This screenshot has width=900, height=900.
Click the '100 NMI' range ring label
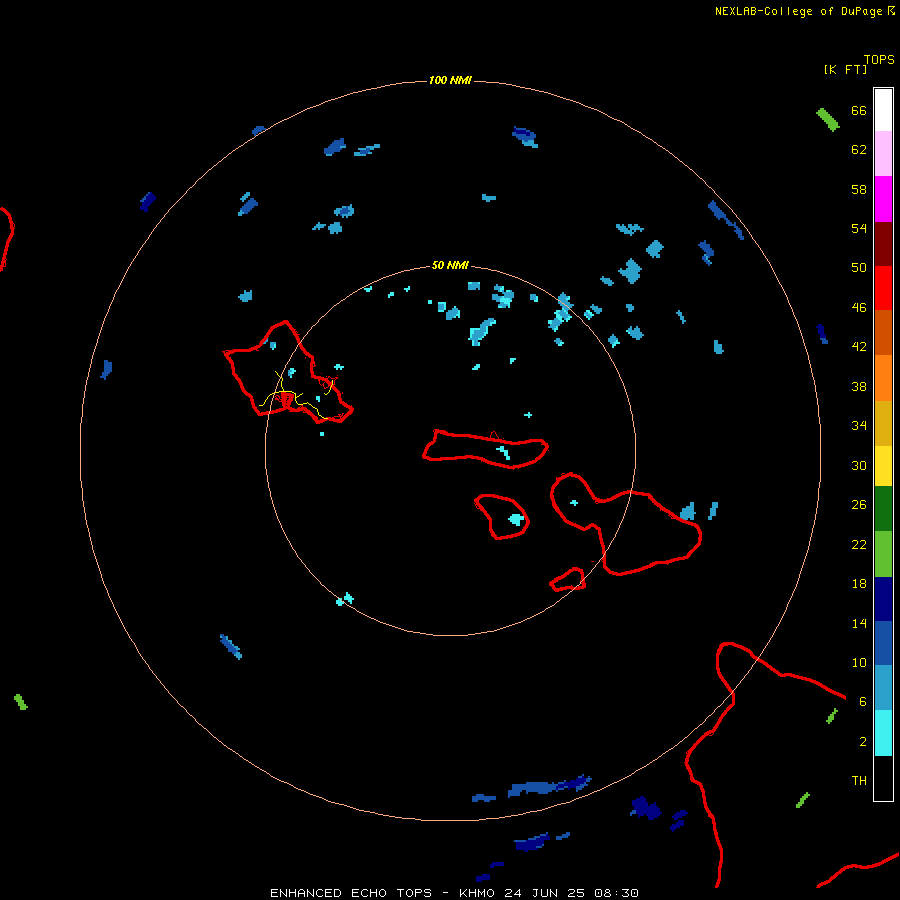coord(450,80)
